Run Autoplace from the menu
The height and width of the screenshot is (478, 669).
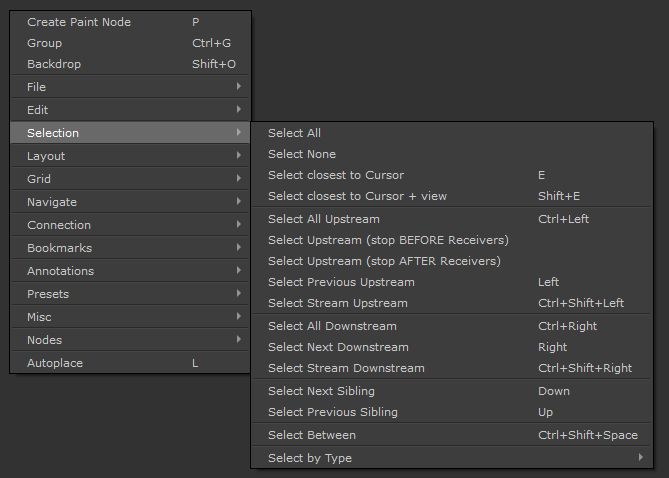tap(55, 363)
